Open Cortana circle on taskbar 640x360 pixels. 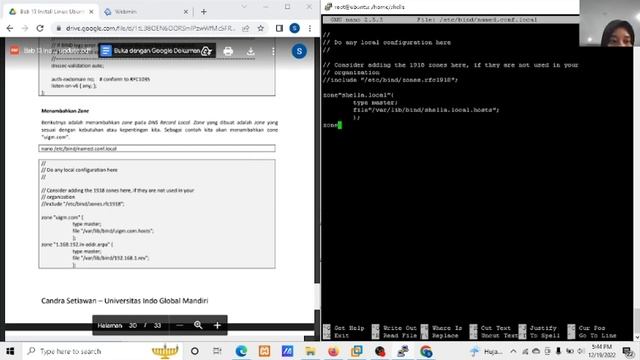(195, 351)
